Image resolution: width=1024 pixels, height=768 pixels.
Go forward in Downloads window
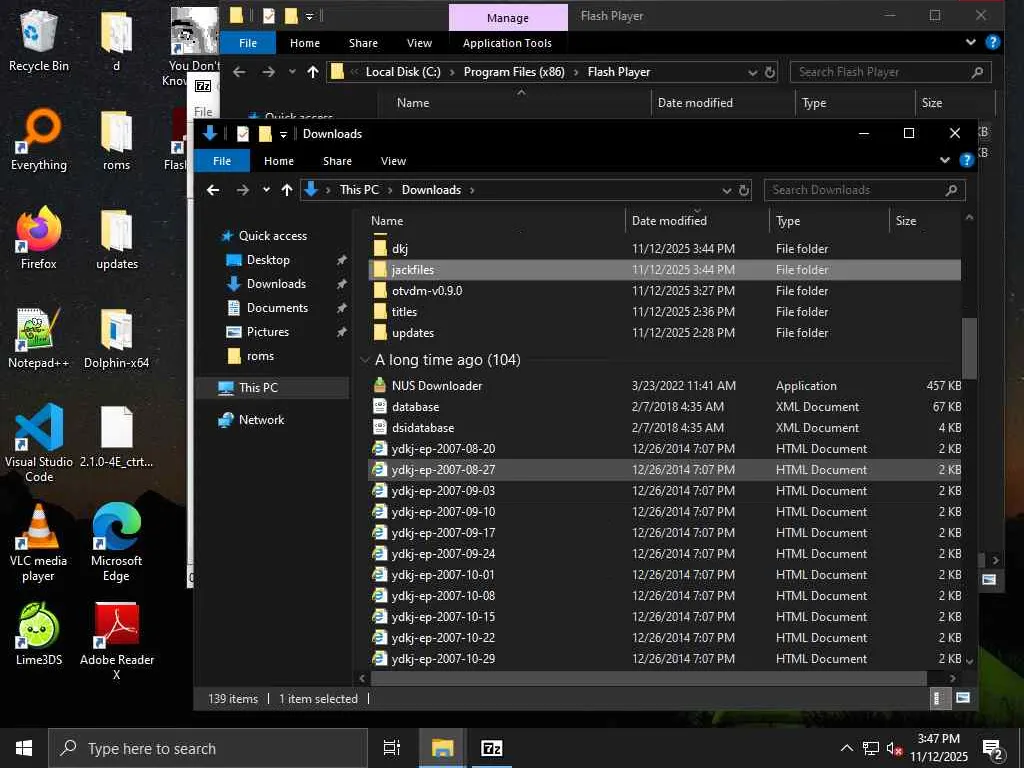click(242, 190)
